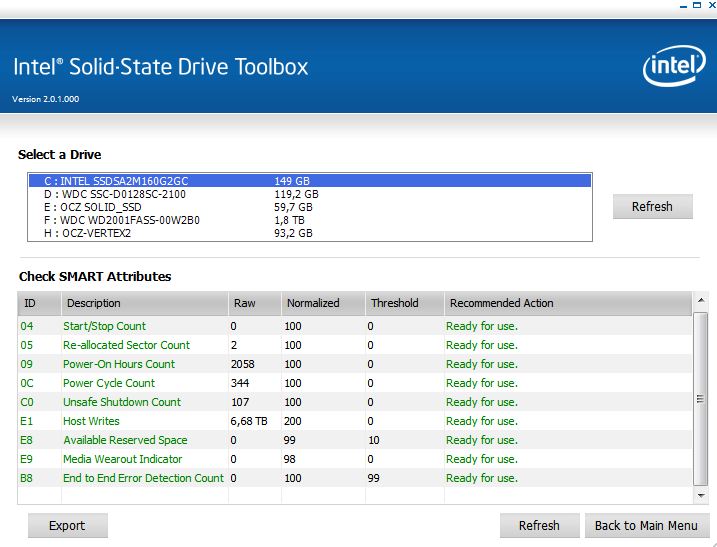Screen dimensions: 717x547
Task: Click the 59,7 GB capacity value
Action: click(293, 207)
